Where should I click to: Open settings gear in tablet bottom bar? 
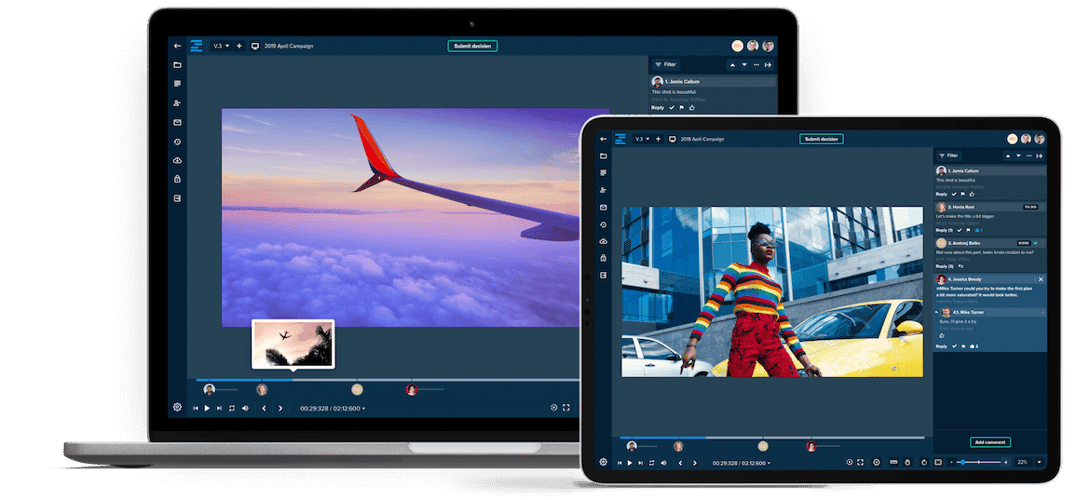click(x=603, y=462)
